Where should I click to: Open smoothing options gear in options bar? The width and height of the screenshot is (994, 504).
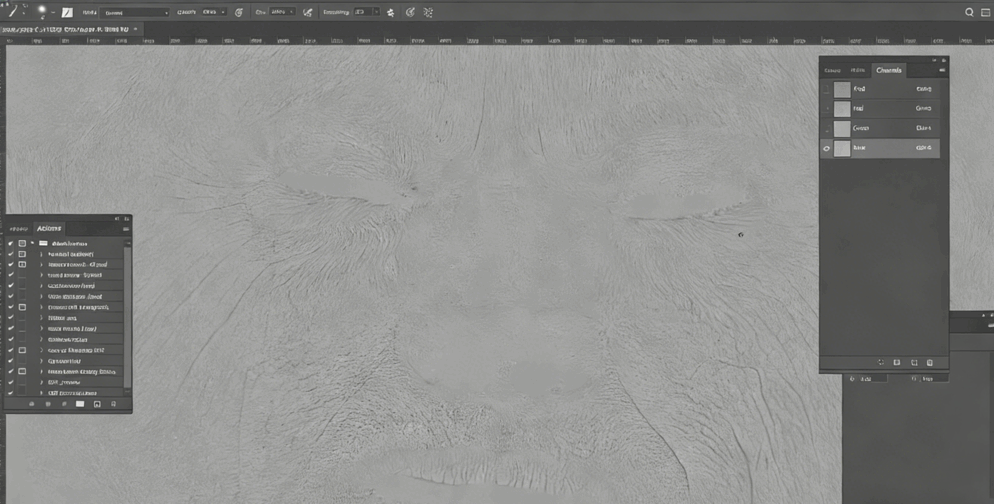click(x=391, y=12)
